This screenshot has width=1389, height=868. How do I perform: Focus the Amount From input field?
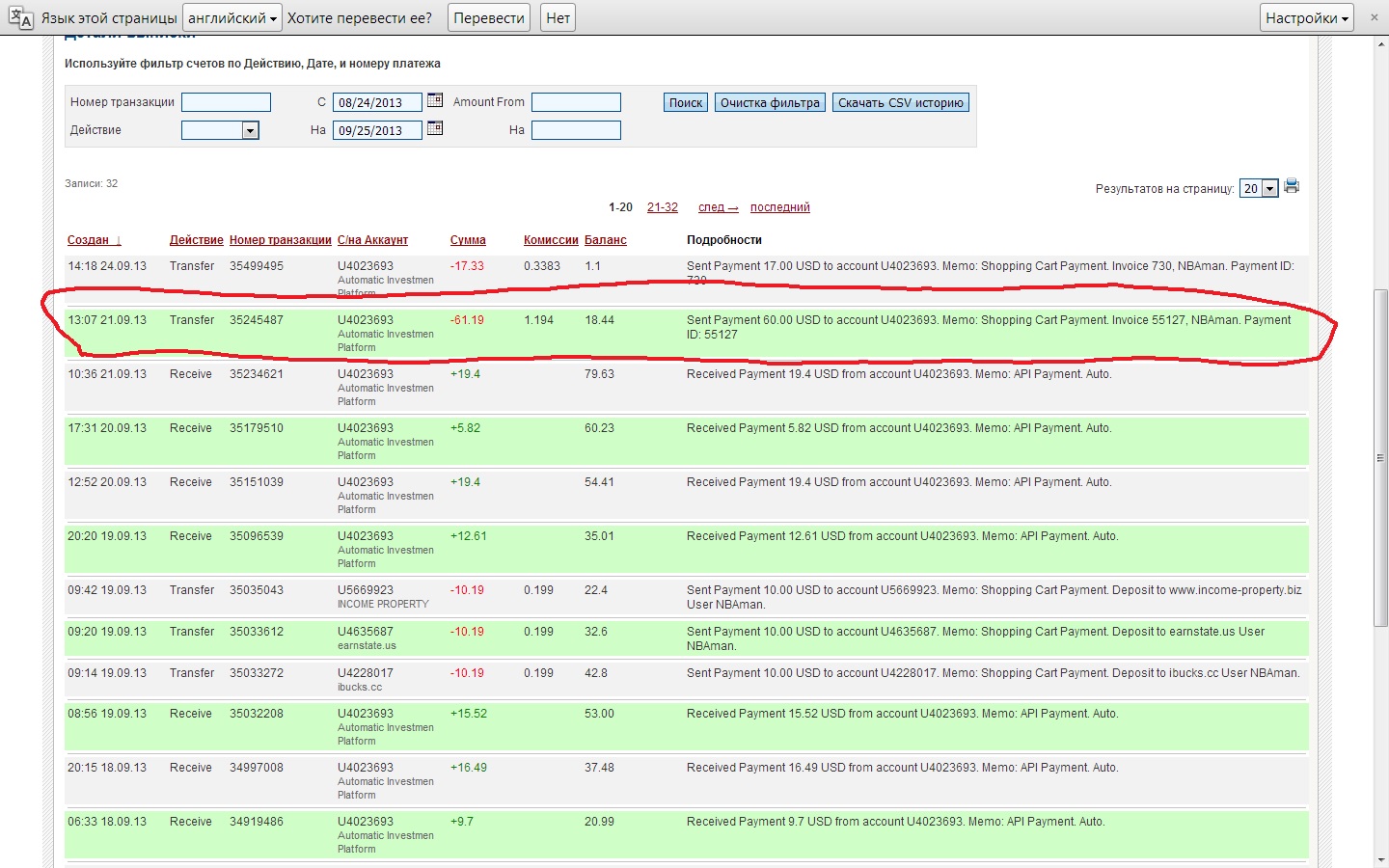click(x=576, y=102)
